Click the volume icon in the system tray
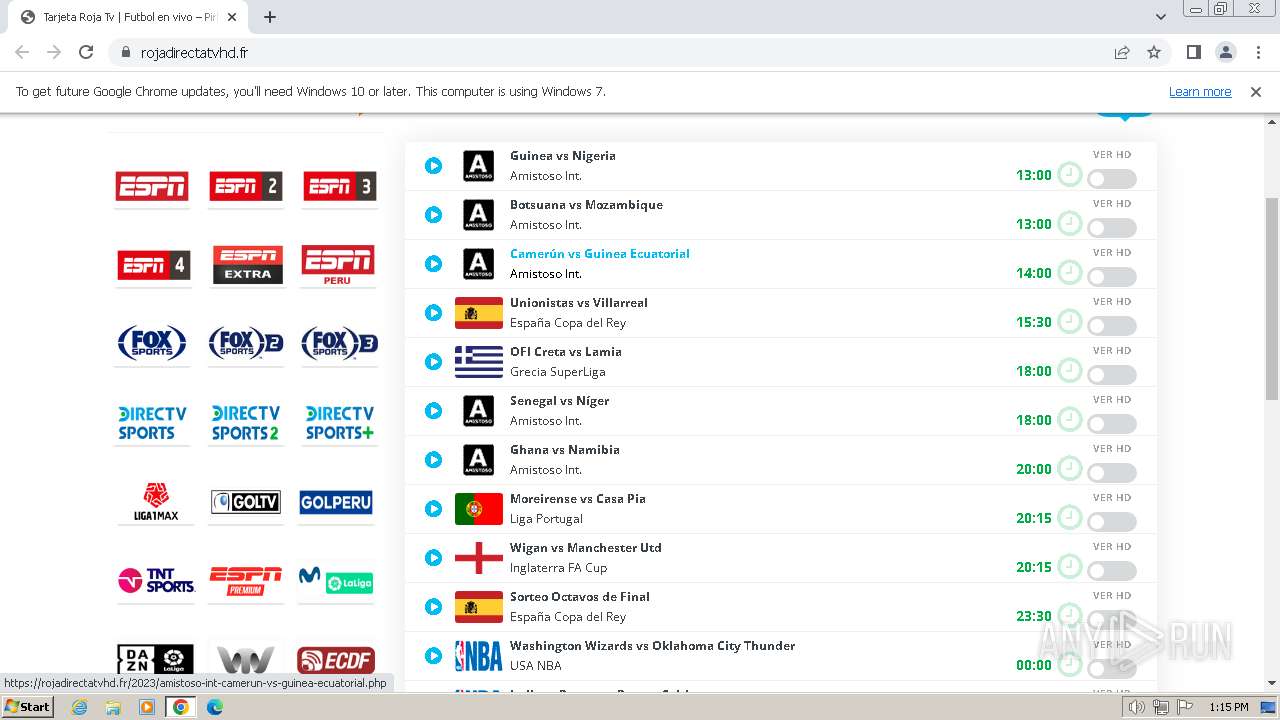The image size is (1280, 720). coord(1137,707)
